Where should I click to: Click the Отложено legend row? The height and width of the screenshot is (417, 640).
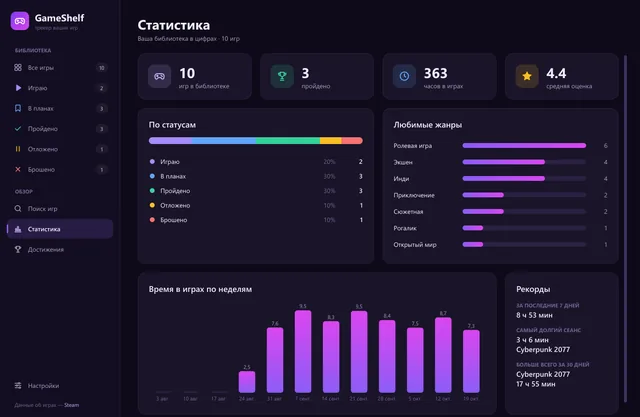click(x=256, y=205)
